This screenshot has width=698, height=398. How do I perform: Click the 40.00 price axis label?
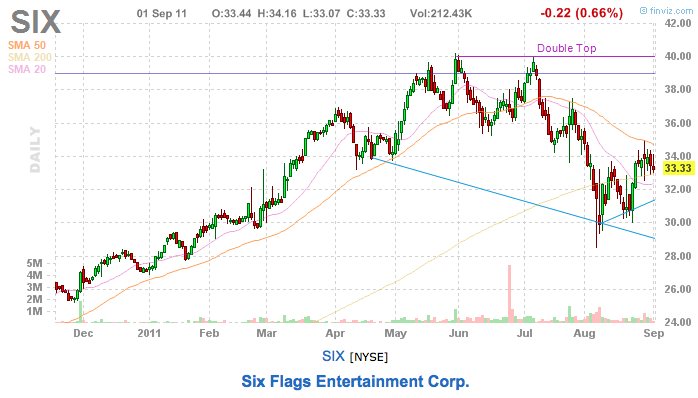[x=678, y=56]
